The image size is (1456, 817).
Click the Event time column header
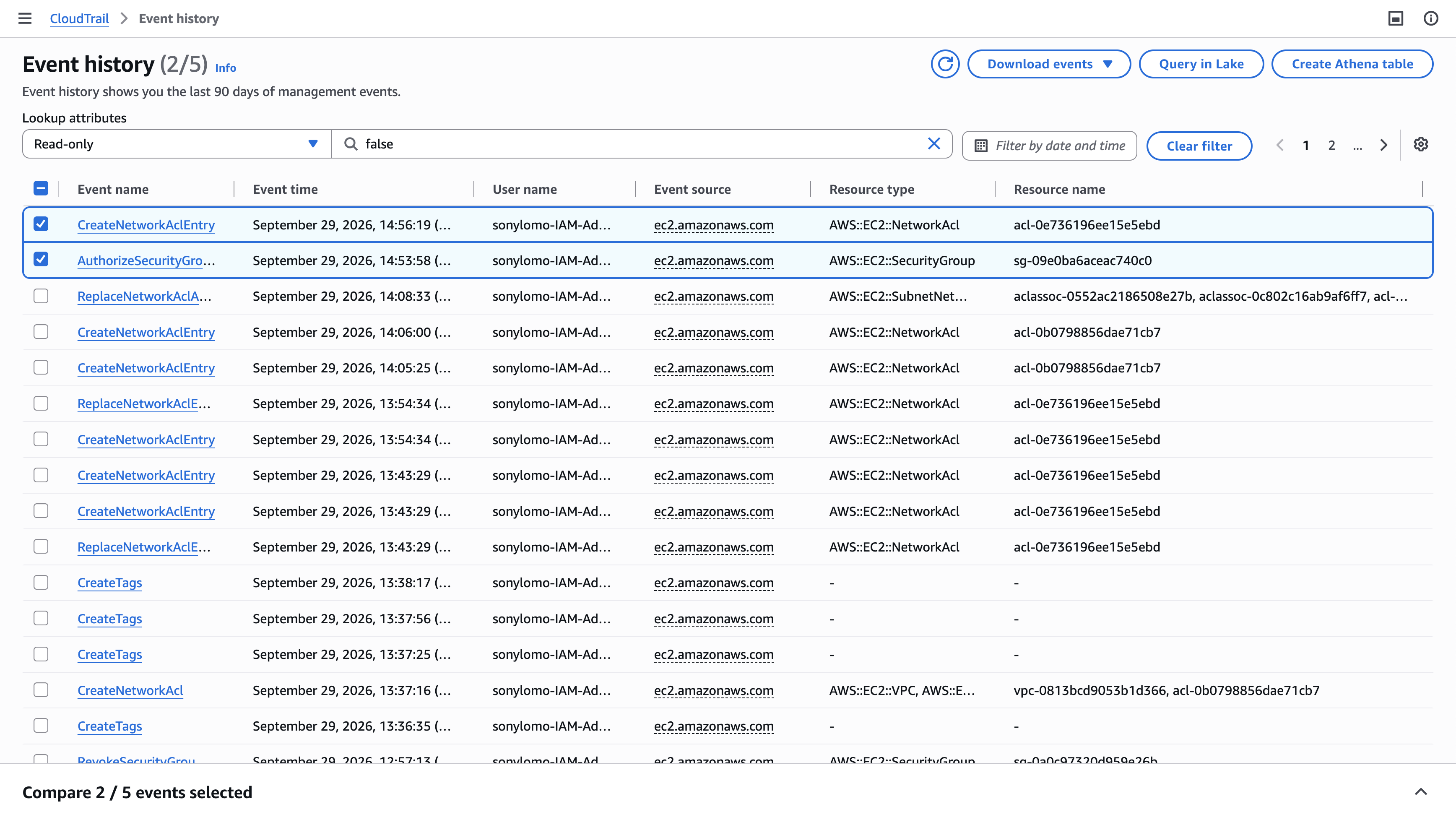(x=285, y=190)
